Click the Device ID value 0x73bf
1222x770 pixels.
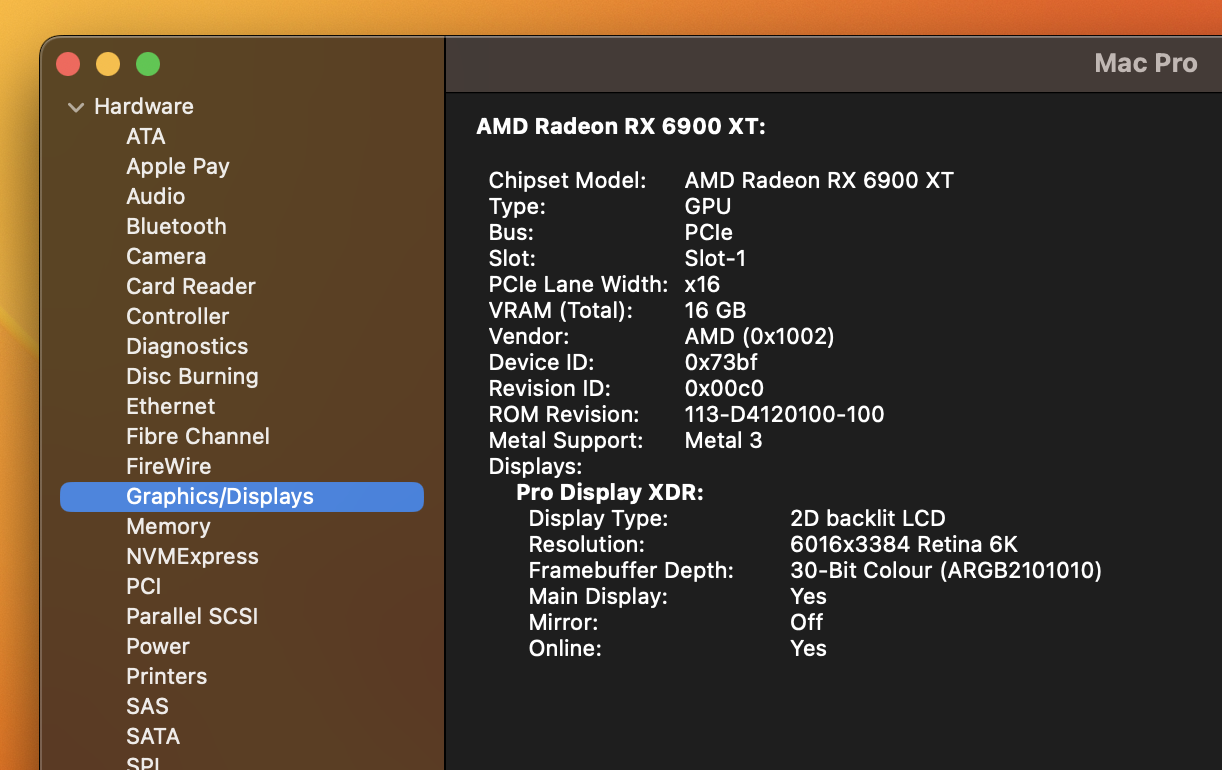coord(721,362)
